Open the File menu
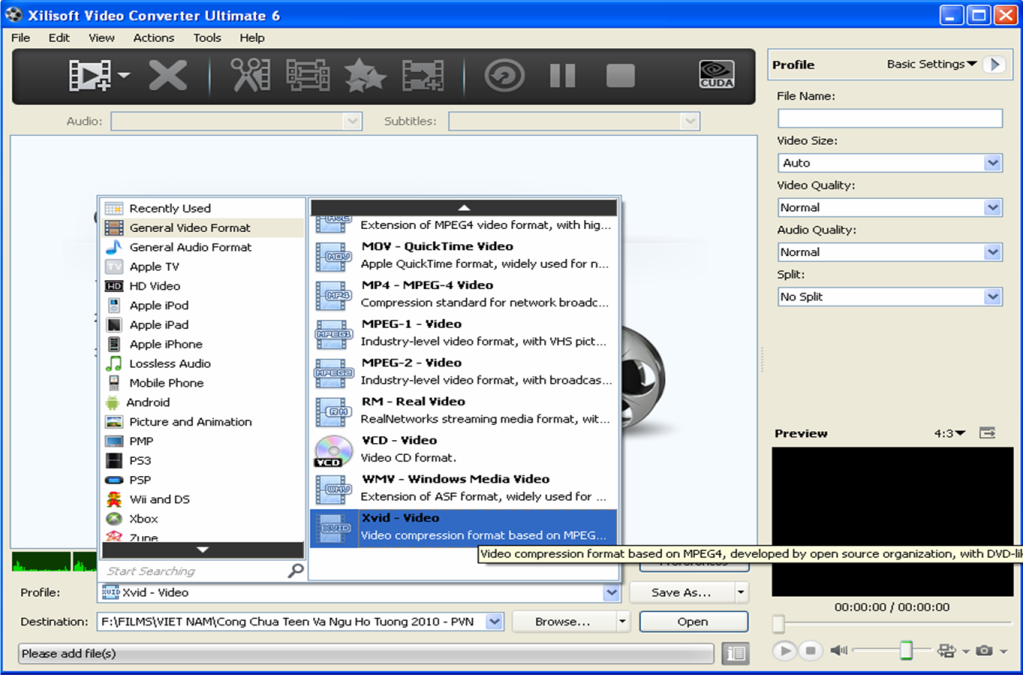1023x675 pixels. pos(21,38)
